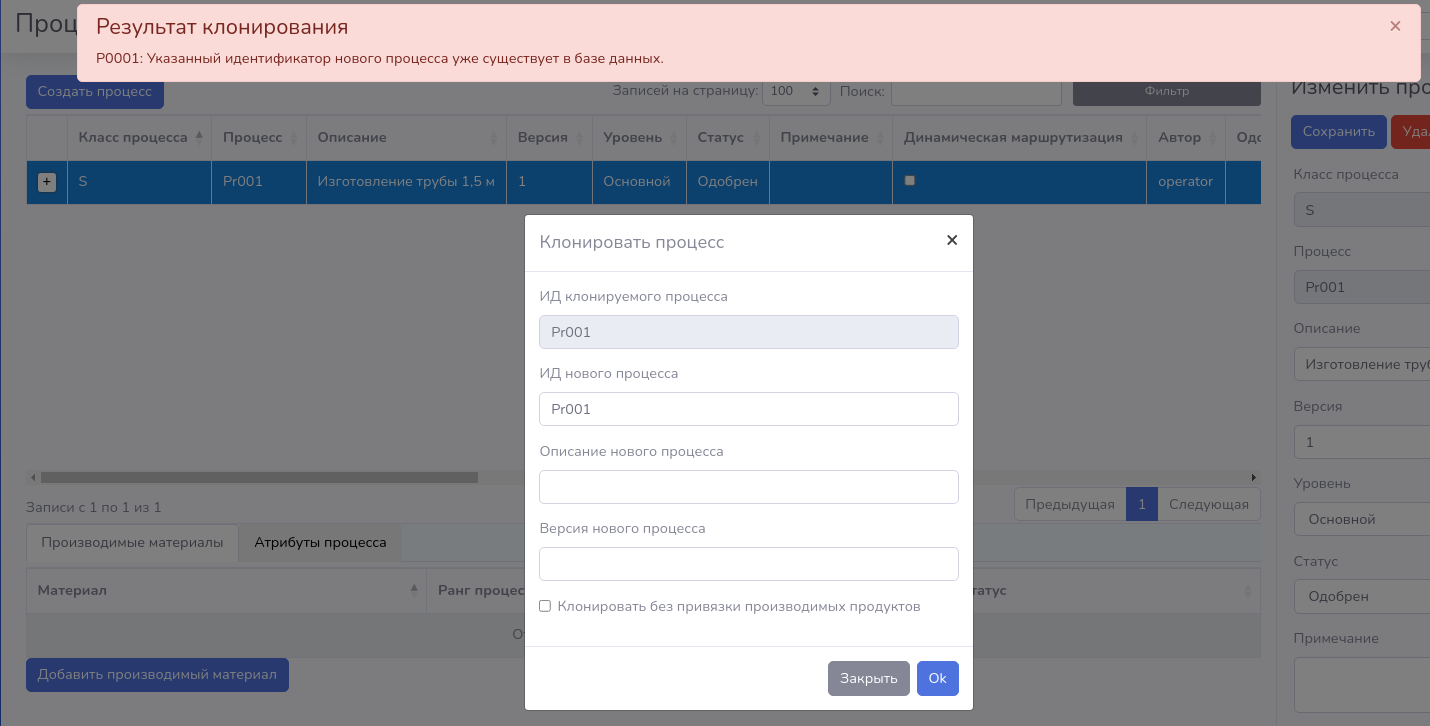The width and height of the screenshot is (1430, 726).
Task: Open the Статус dropdown showing Одобрен
Action: coord(1360,596)
